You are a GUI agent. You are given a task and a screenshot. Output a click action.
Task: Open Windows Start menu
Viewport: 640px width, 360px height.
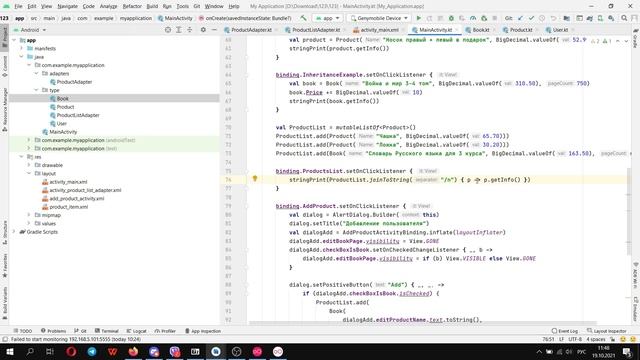(10, 351)
